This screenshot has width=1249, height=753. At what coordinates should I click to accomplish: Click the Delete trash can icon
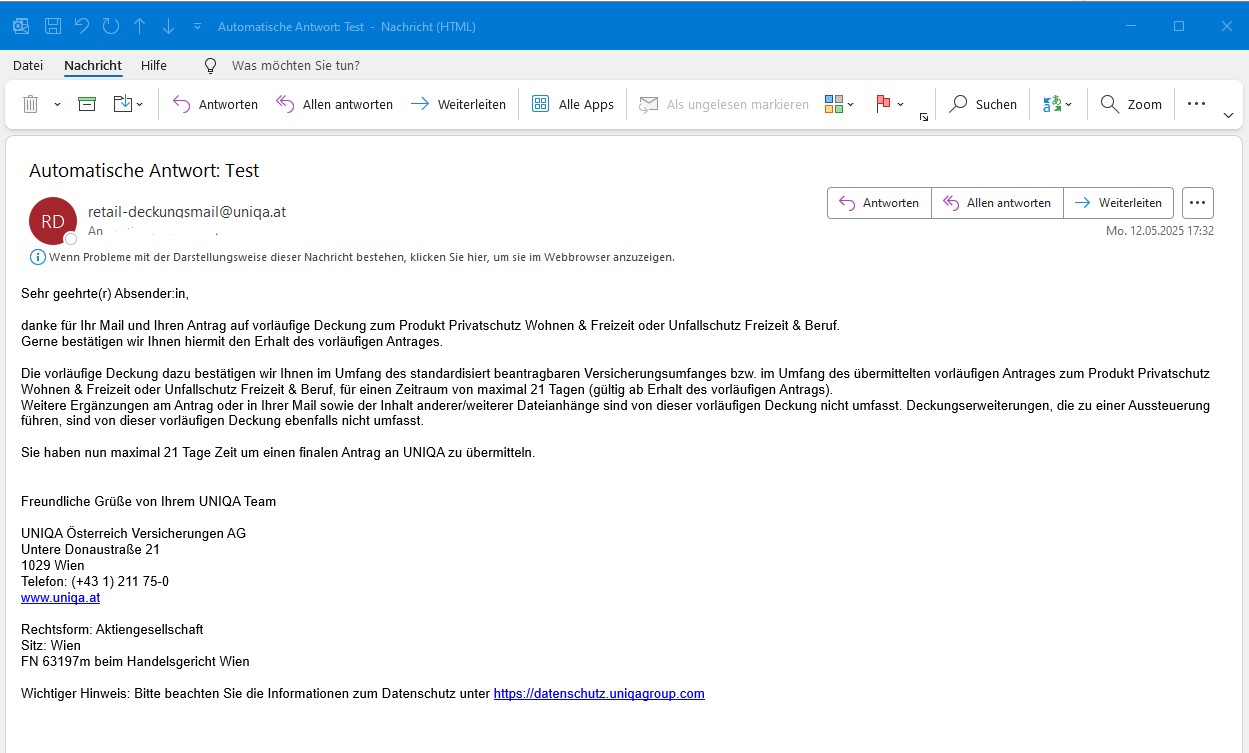pos(31,104)
